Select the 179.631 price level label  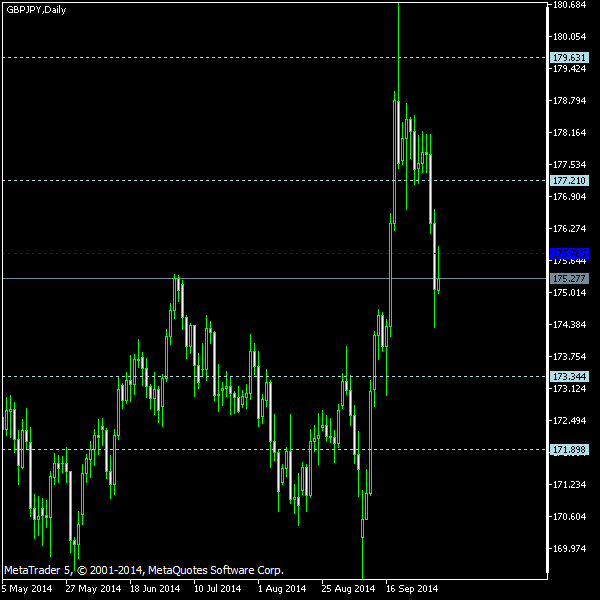pyautogui.click(x=569, y=58)
